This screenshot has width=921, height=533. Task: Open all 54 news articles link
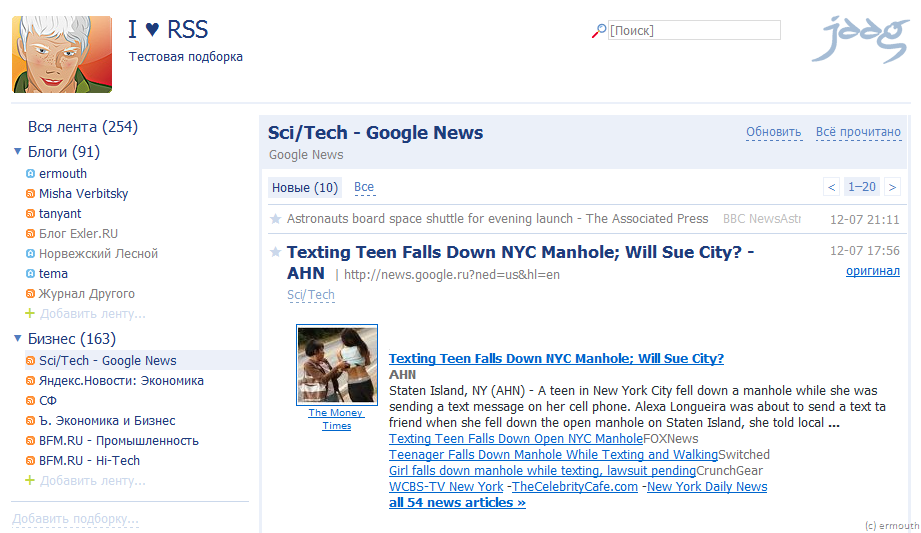tap(457, 502)
